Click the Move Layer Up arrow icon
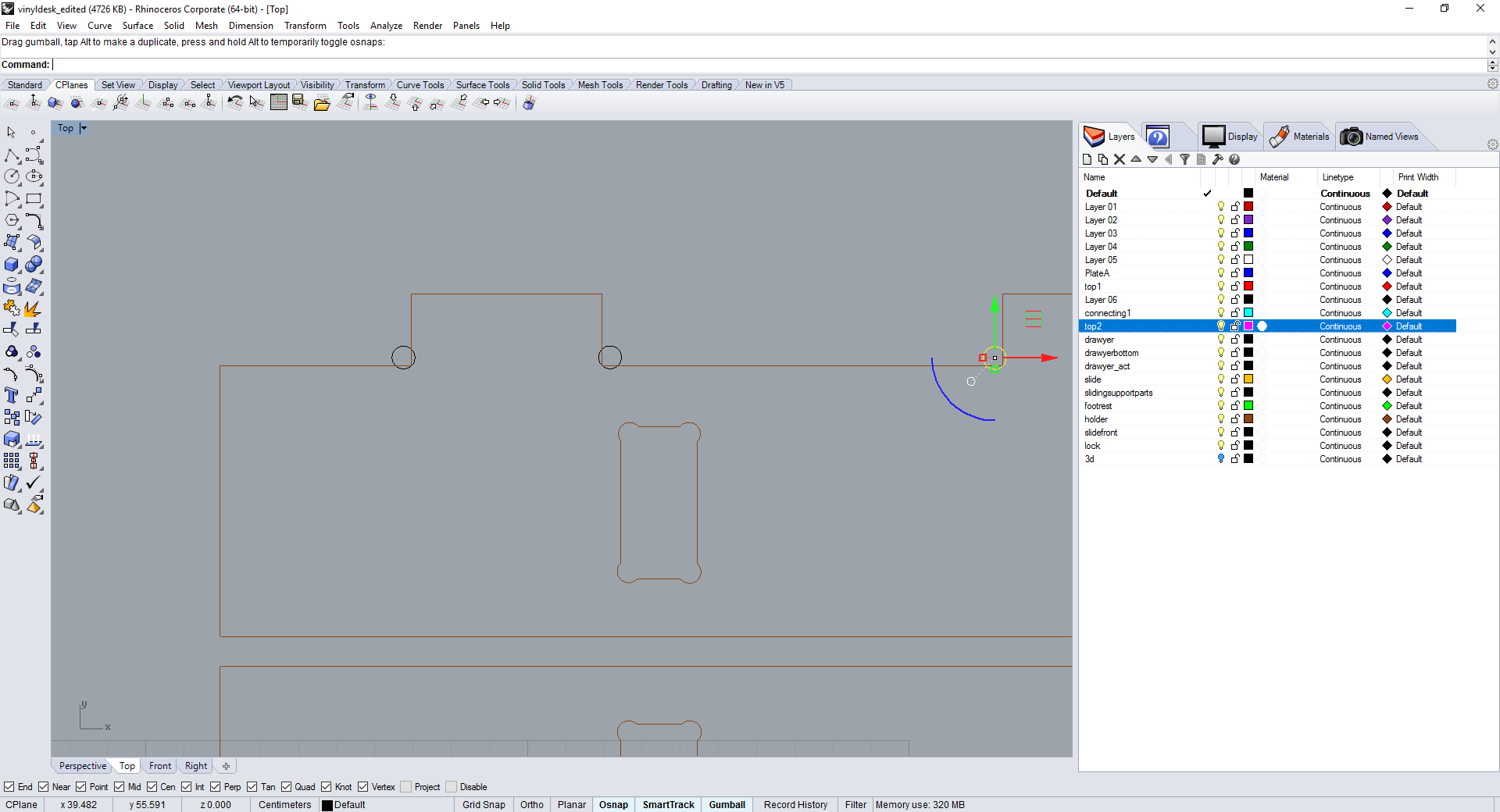The image size is (1500, 812). pos(1136,159)
